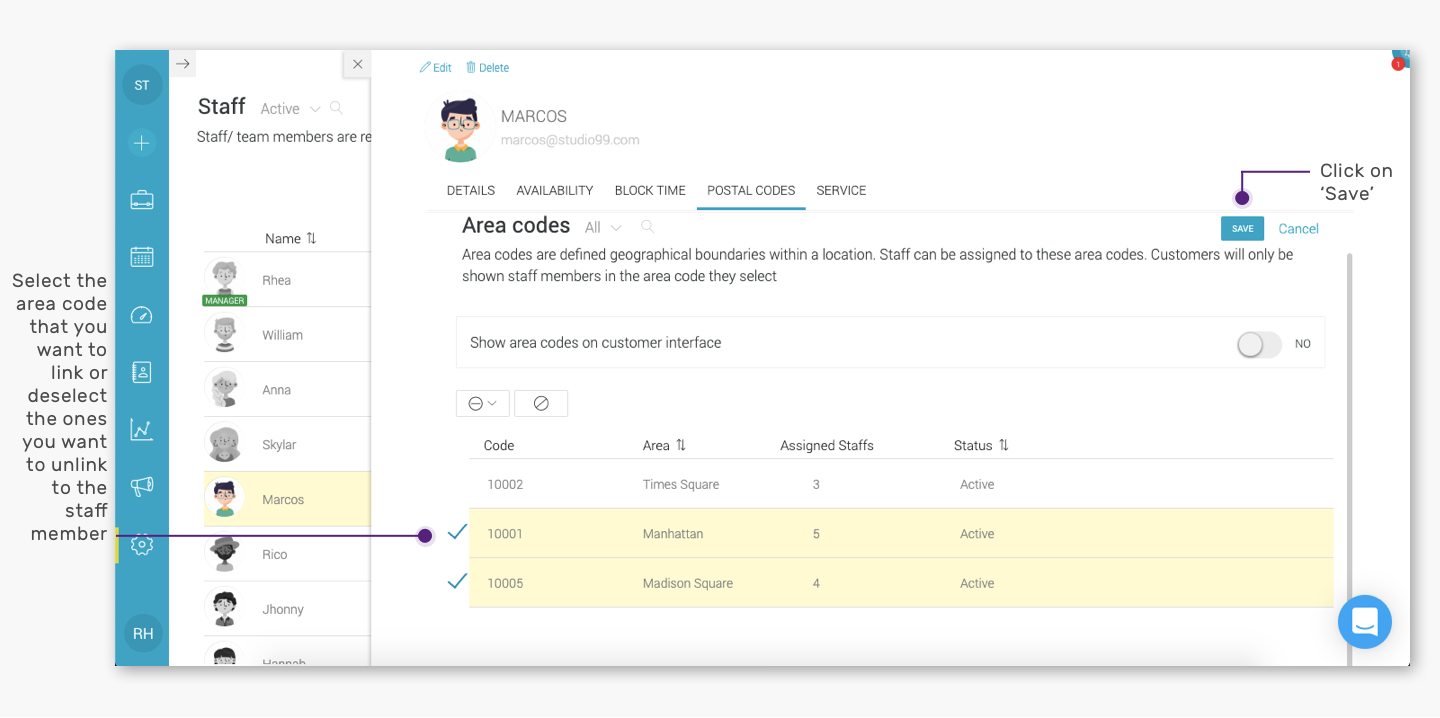Viewport: 1440px width, 718px height.
Task: Select William in the staff list
Action: tap(287, 335)
